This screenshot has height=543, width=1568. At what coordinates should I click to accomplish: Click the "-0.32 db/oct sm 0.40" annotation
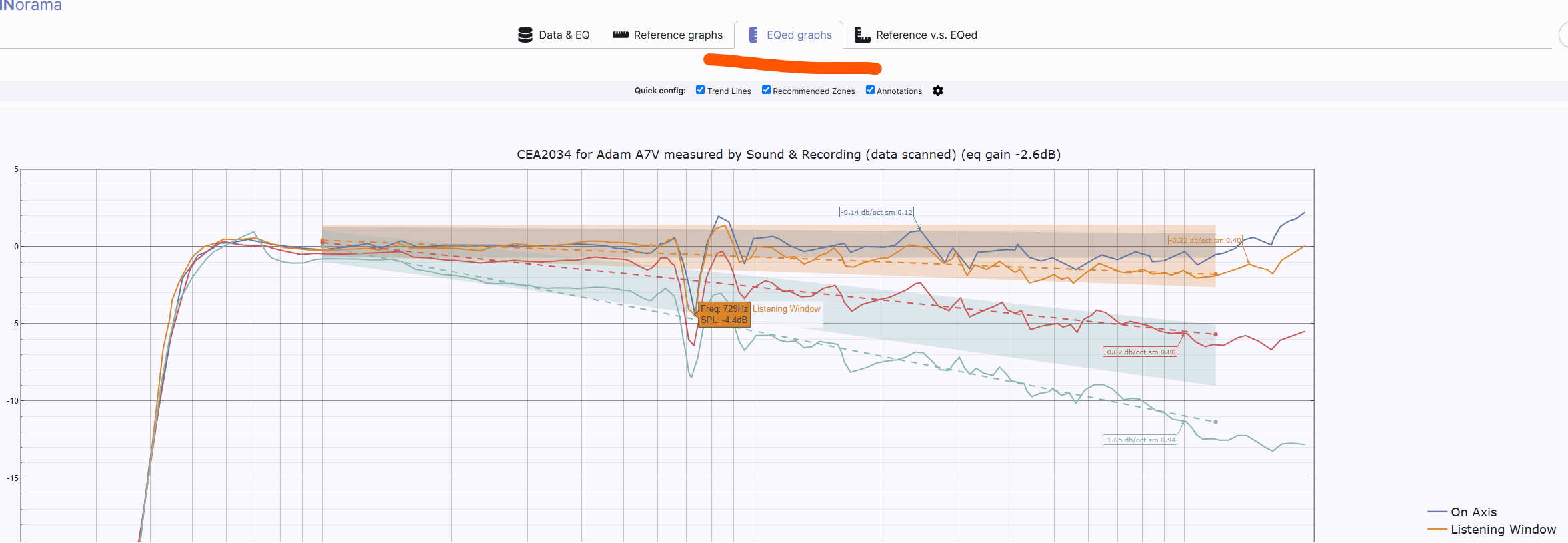1205,240
